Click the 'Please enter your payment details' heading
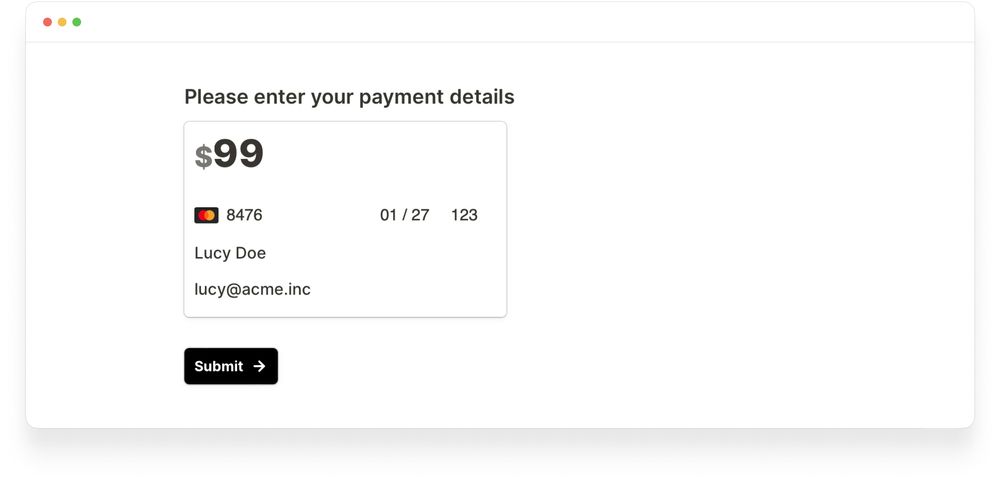 (349, 97)
